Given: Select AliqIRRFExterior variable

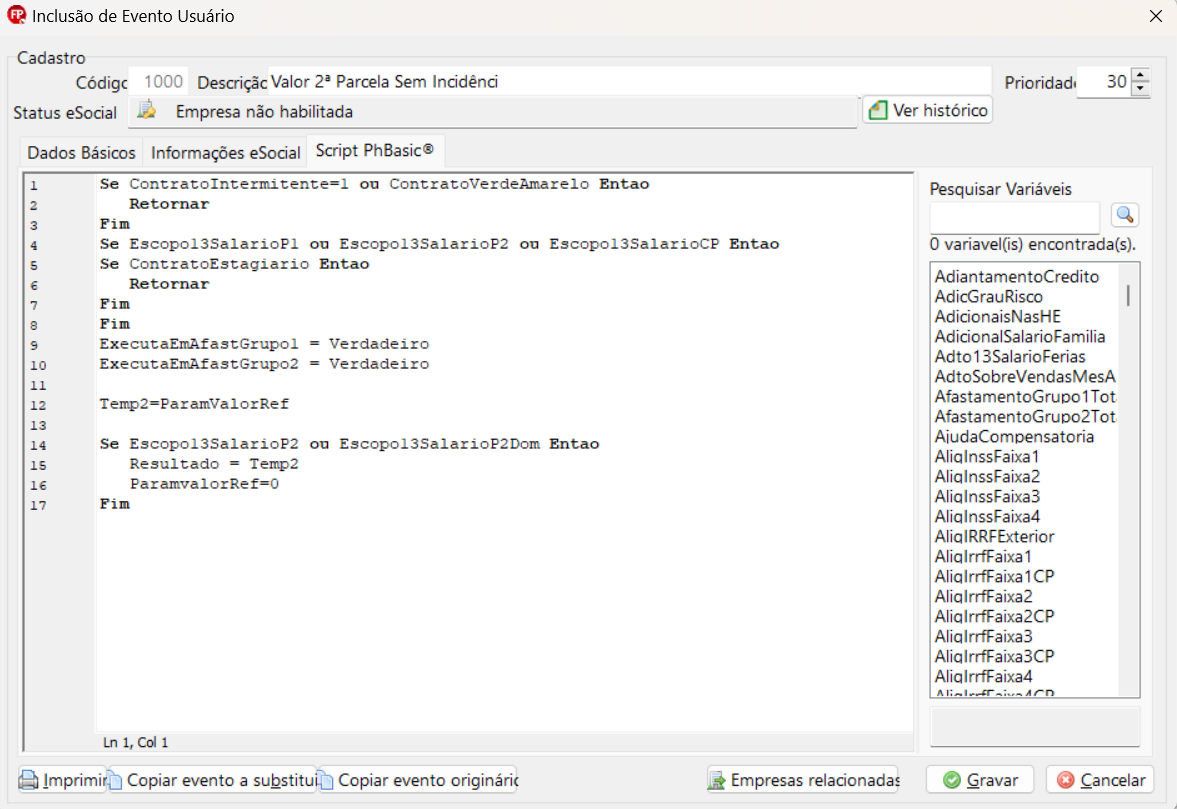Looking at the screenshot, I should [994, 537].
